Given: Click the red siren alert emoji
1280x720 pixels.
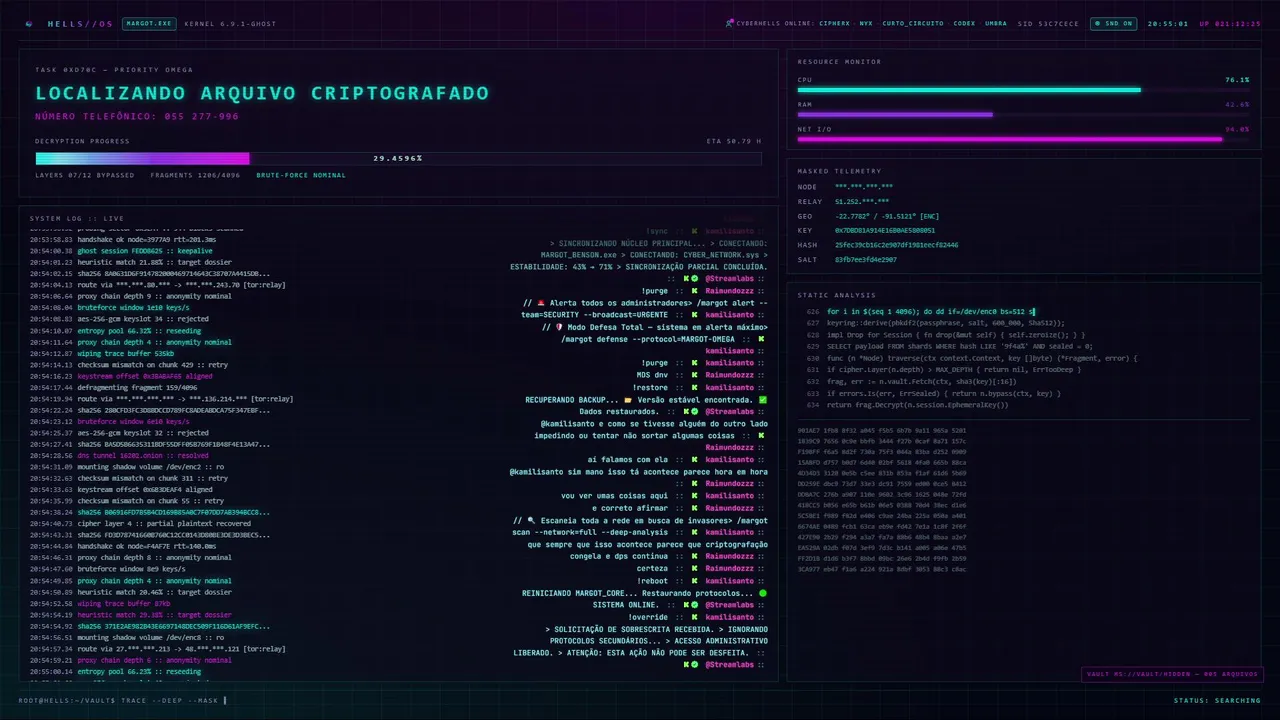Looking at the screenshot, I should pos(541,303).
